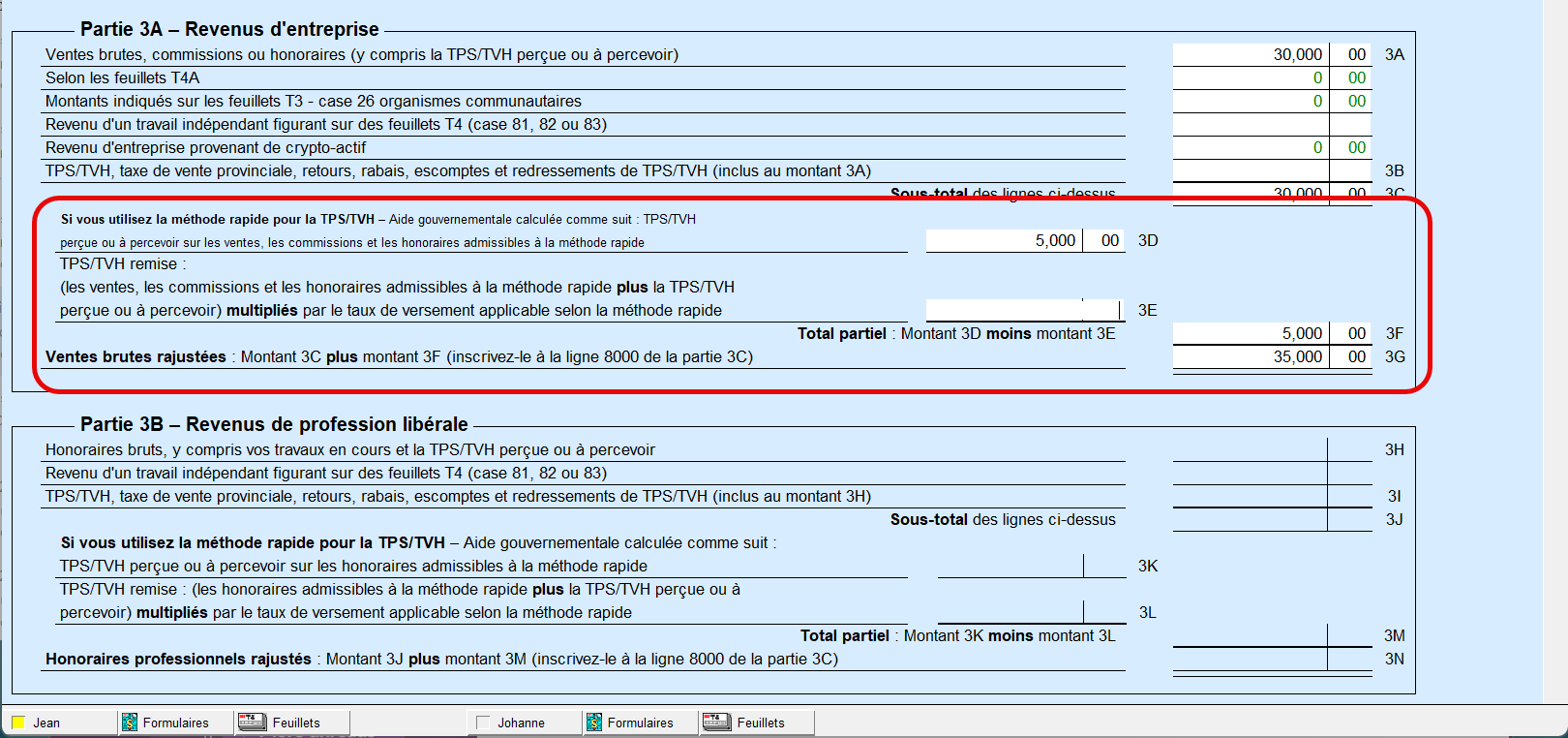Click "Total partiel : Montant 3K moins montant 3L"
This screenshot has height=738, width=1568.
[x=958, y=635]
